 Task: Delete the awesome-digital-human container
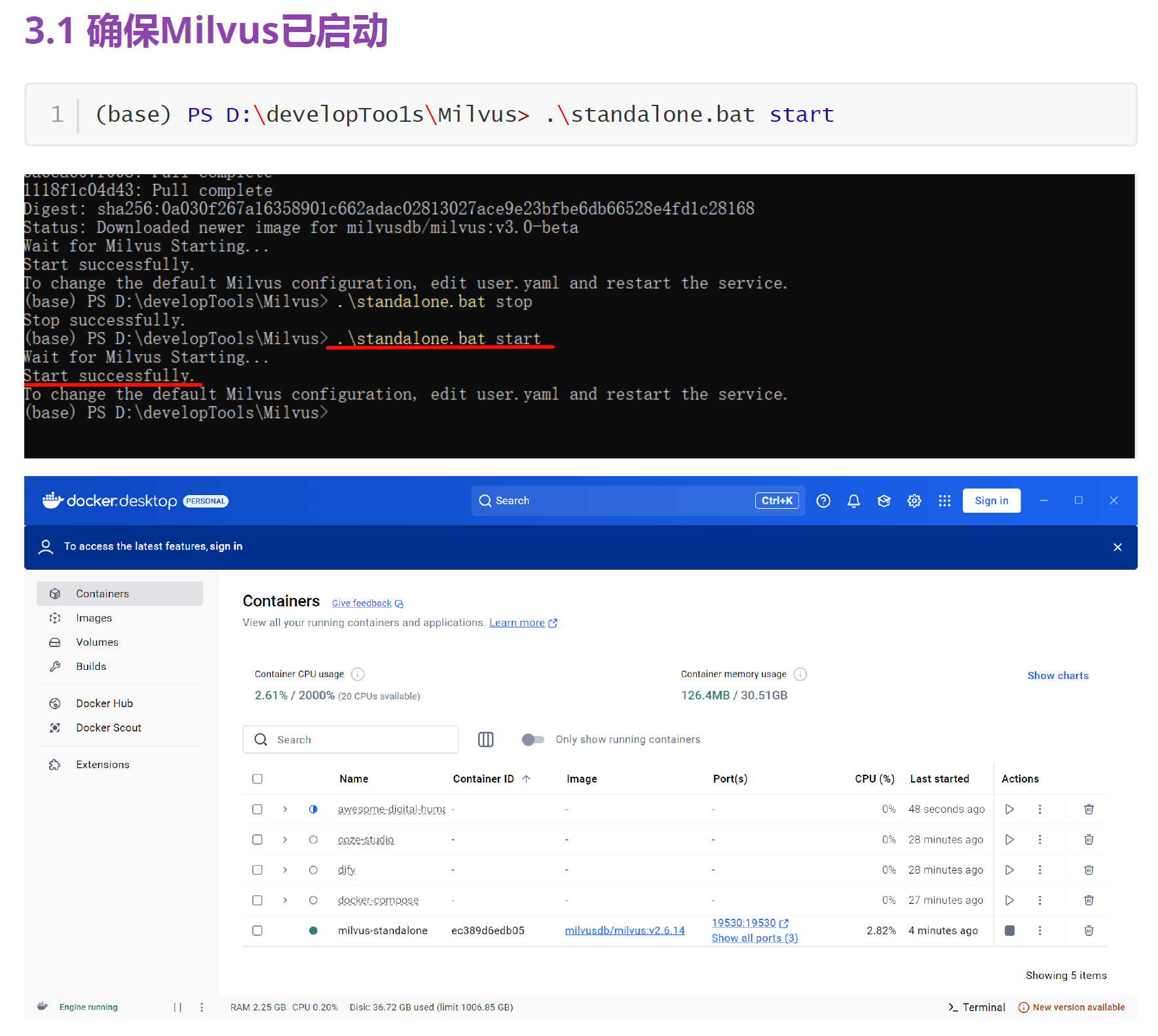point(1089,809)
